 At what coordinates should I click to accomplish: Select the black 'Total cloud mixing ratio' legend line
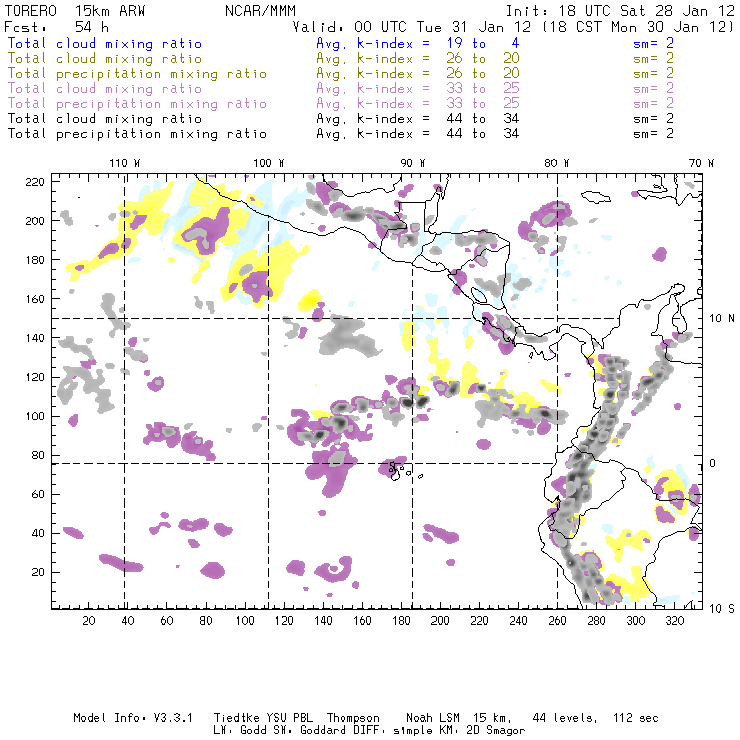[105, 119]
